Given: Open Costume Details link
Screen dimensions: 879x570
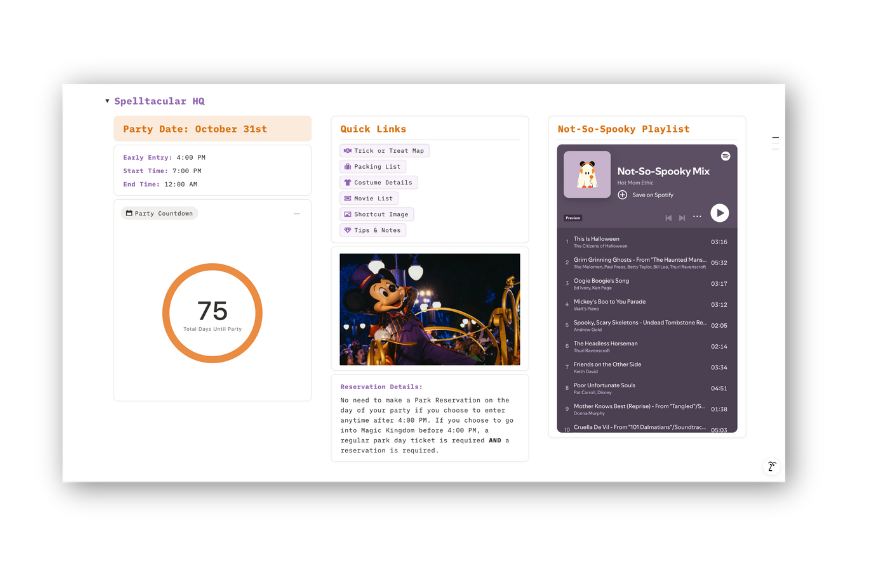Looking at the screenshot, I should [x=378, y=182].
